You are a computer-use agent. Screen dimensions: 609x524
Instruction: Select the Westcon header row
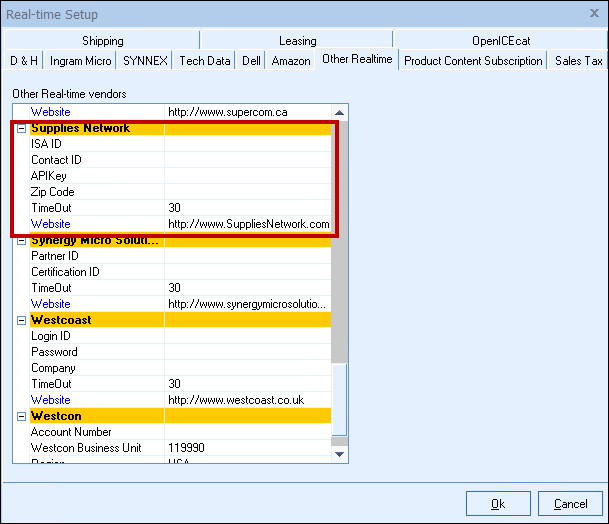(180, 416)
